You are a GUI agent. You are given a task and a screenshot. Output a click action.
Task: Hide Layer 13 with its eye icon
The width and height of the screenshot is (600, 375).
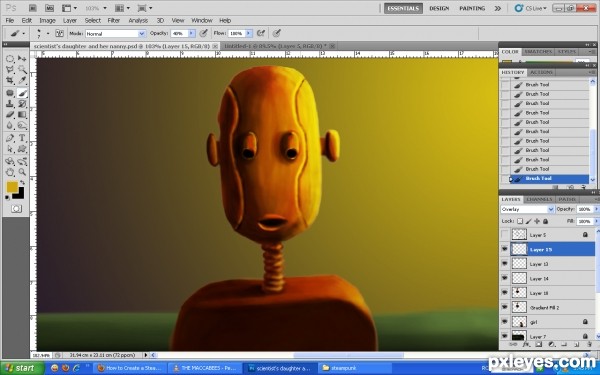click(505, 264)
